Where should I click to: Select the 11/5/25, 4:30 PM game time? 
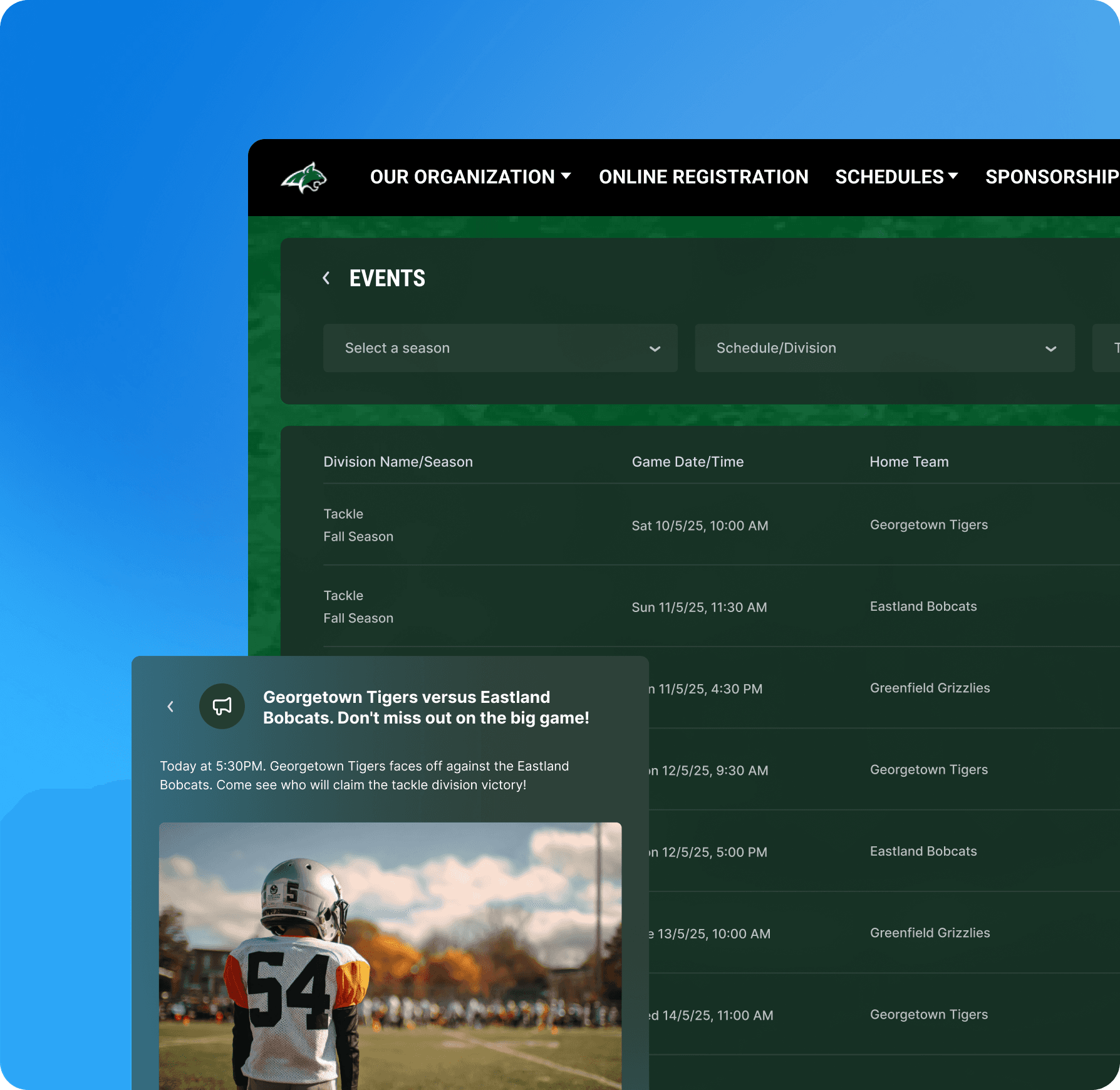(x=706, y=689)
